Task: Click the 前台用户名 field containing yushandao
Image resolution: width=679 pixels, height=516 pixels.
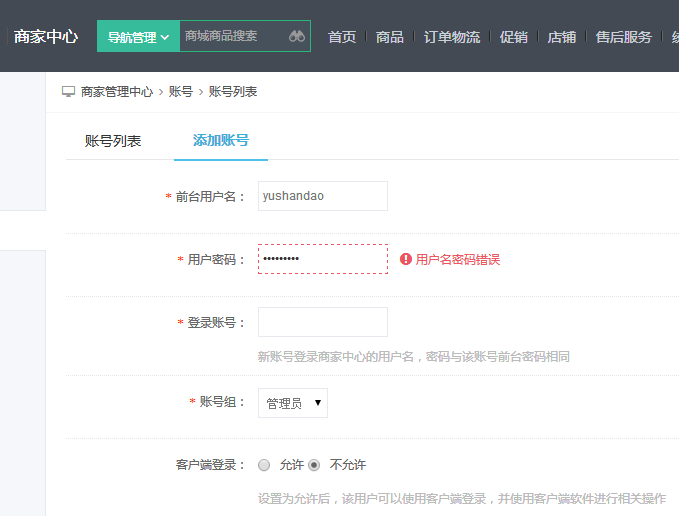Action: coord(323,196)
